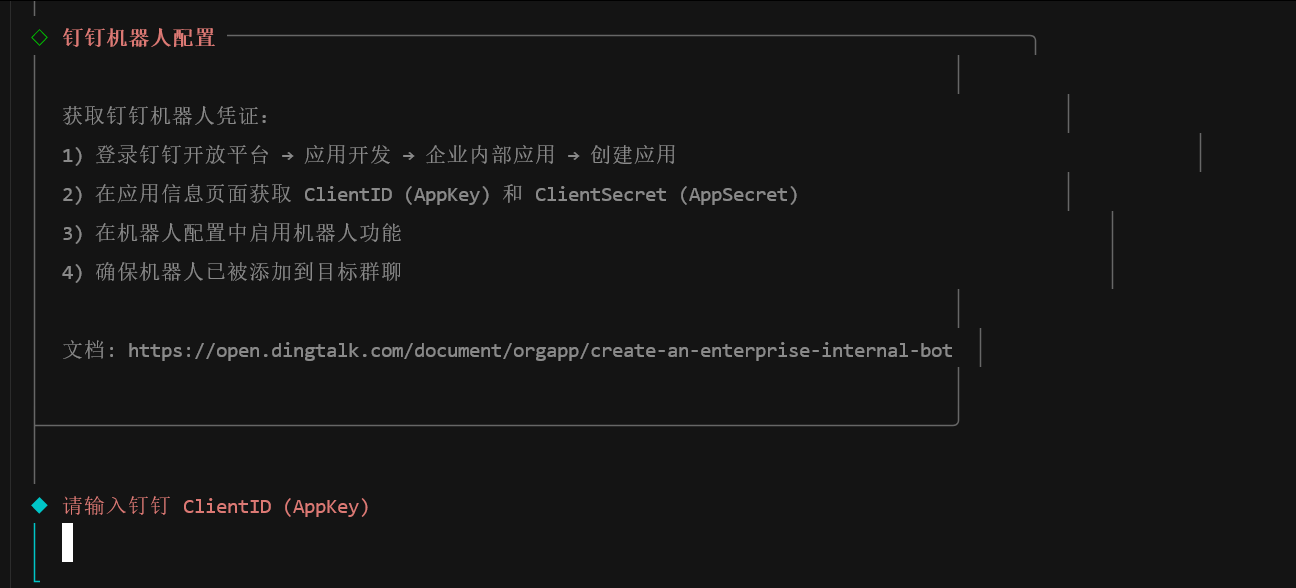This screenshot has width=1296, height=588.
Task: Click the 获取钉钉机器人凭证 heading line
Action: pos(166,116)
